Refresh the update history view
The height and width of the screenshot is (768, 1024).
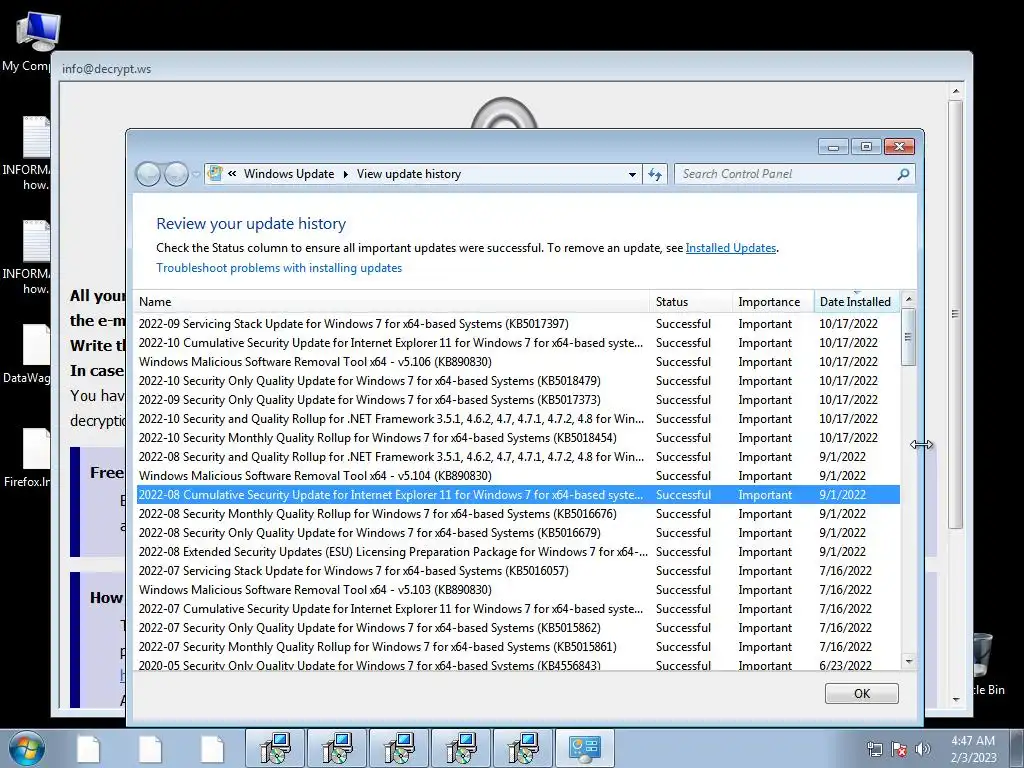[655, 174]
